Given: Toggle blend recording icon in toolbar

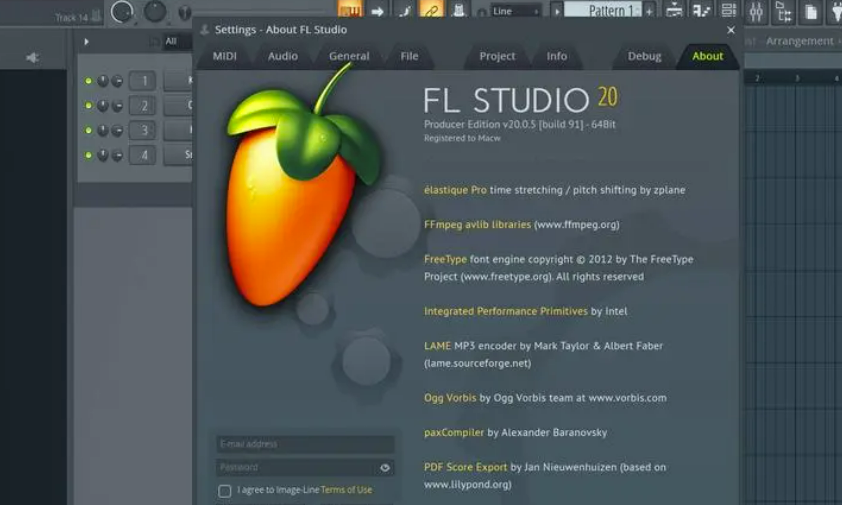Looking at the screenshot, I should [404, 10].
